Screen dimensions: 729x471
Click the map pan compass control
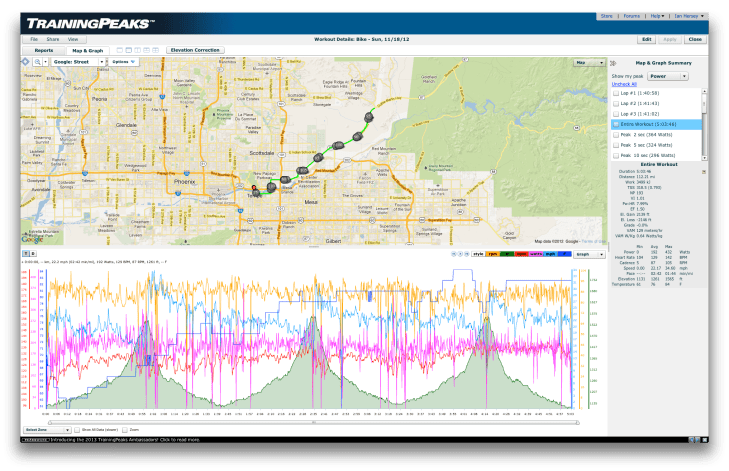point(26,61)
